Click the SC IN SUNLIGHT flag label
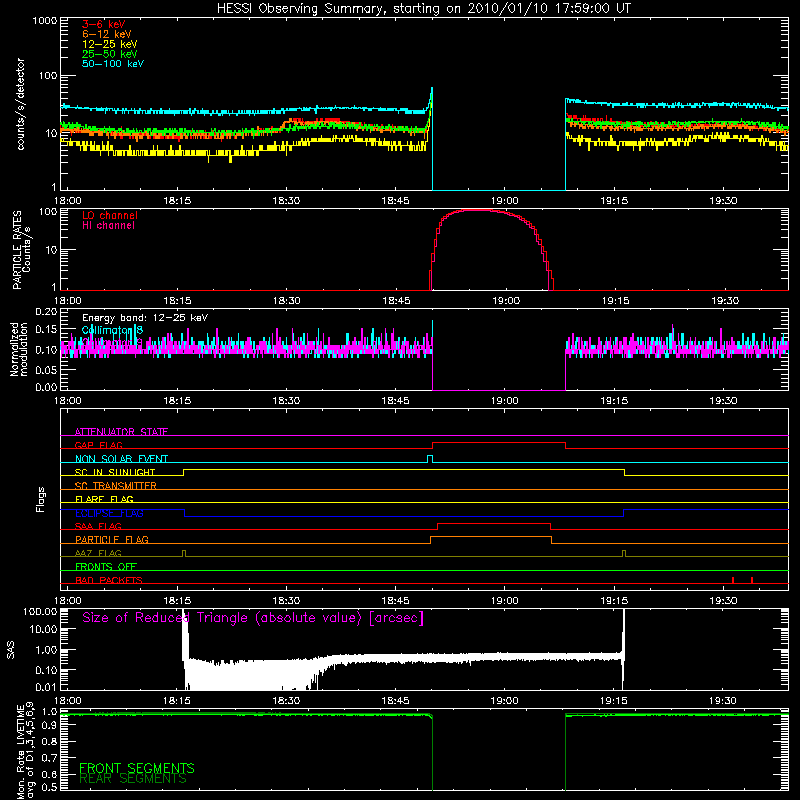Image resolution: width=800 pixels, height=800 pixels. [115, 472]
